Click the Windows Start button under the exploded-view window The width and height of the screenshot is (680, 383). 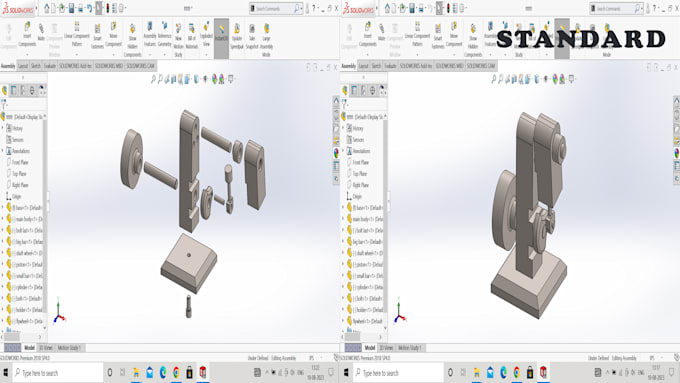(6, 373)
